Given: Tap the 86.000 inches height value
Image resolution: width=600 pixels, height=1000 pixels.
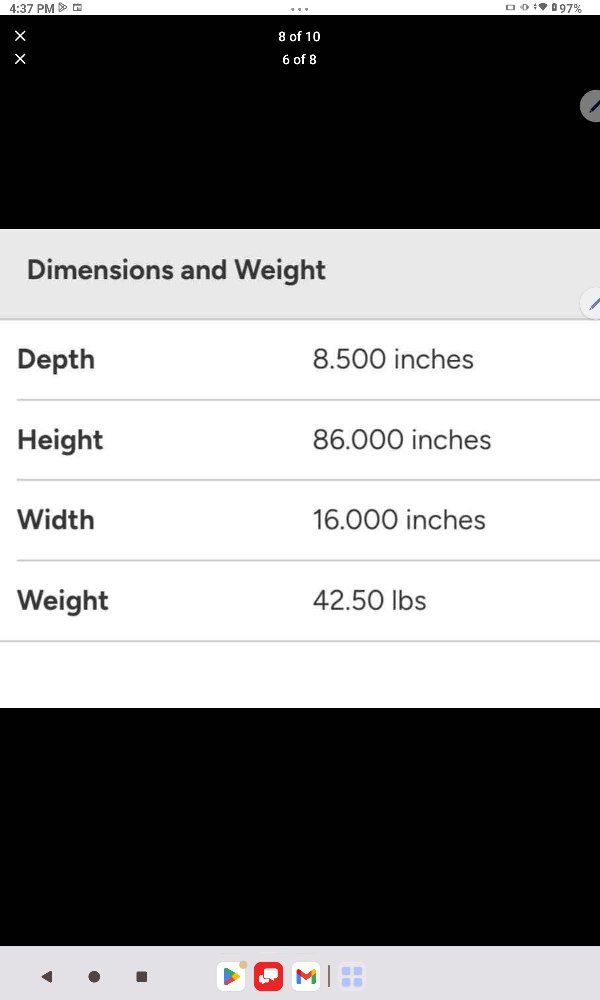Looking at the screenshot, I should click(401, 440).
